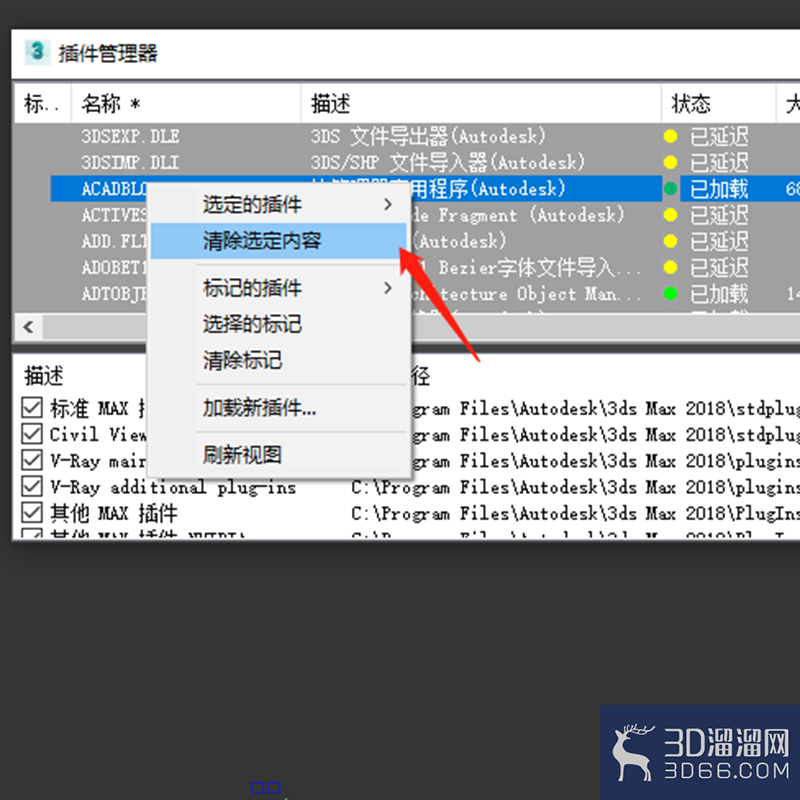The width and height of the screenshot is (800, 800).
Task: Click 清除标记 in the context menu
Action: [279, 360]
